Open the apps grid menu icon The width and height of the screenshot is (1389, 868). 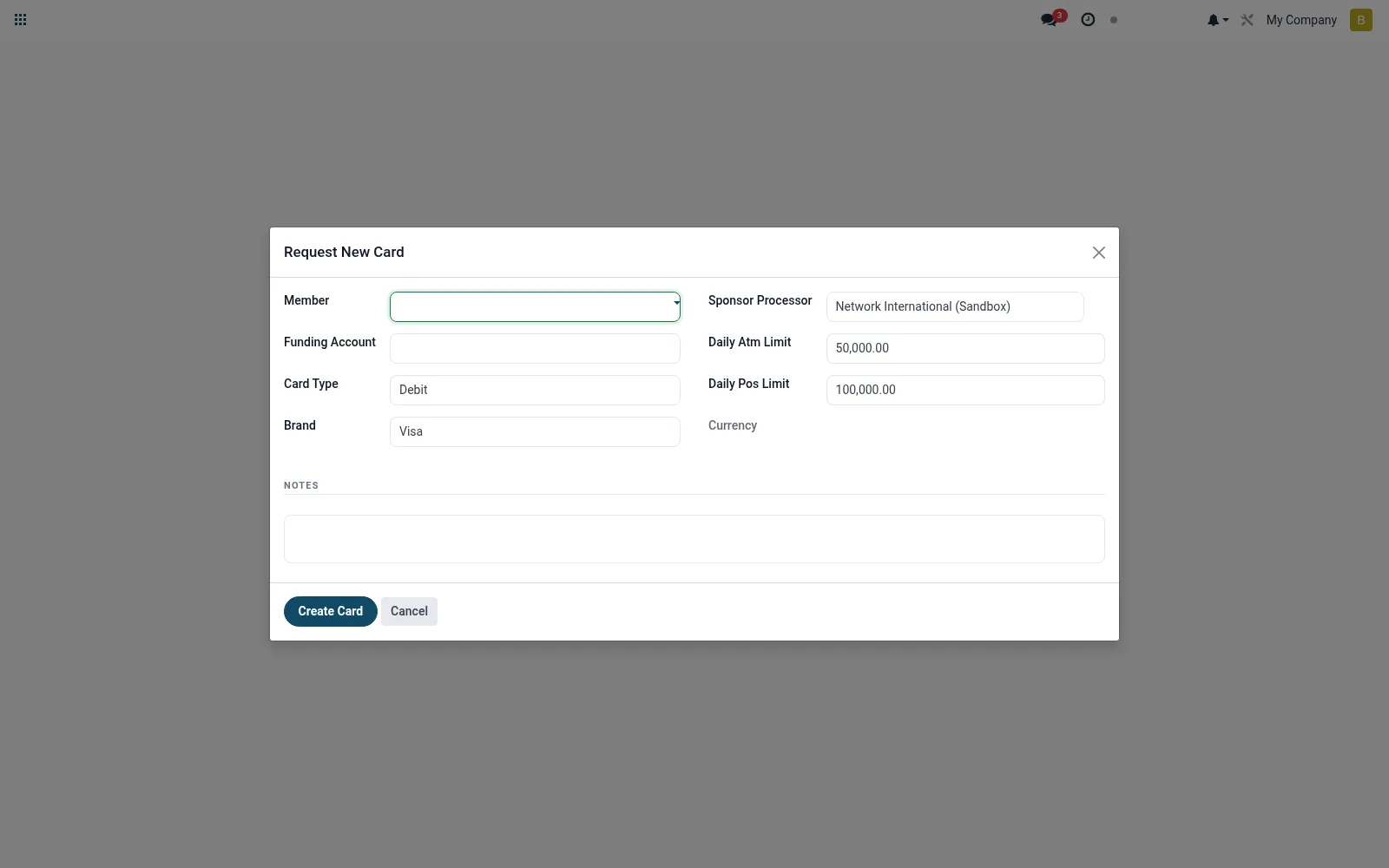(21, 19)
